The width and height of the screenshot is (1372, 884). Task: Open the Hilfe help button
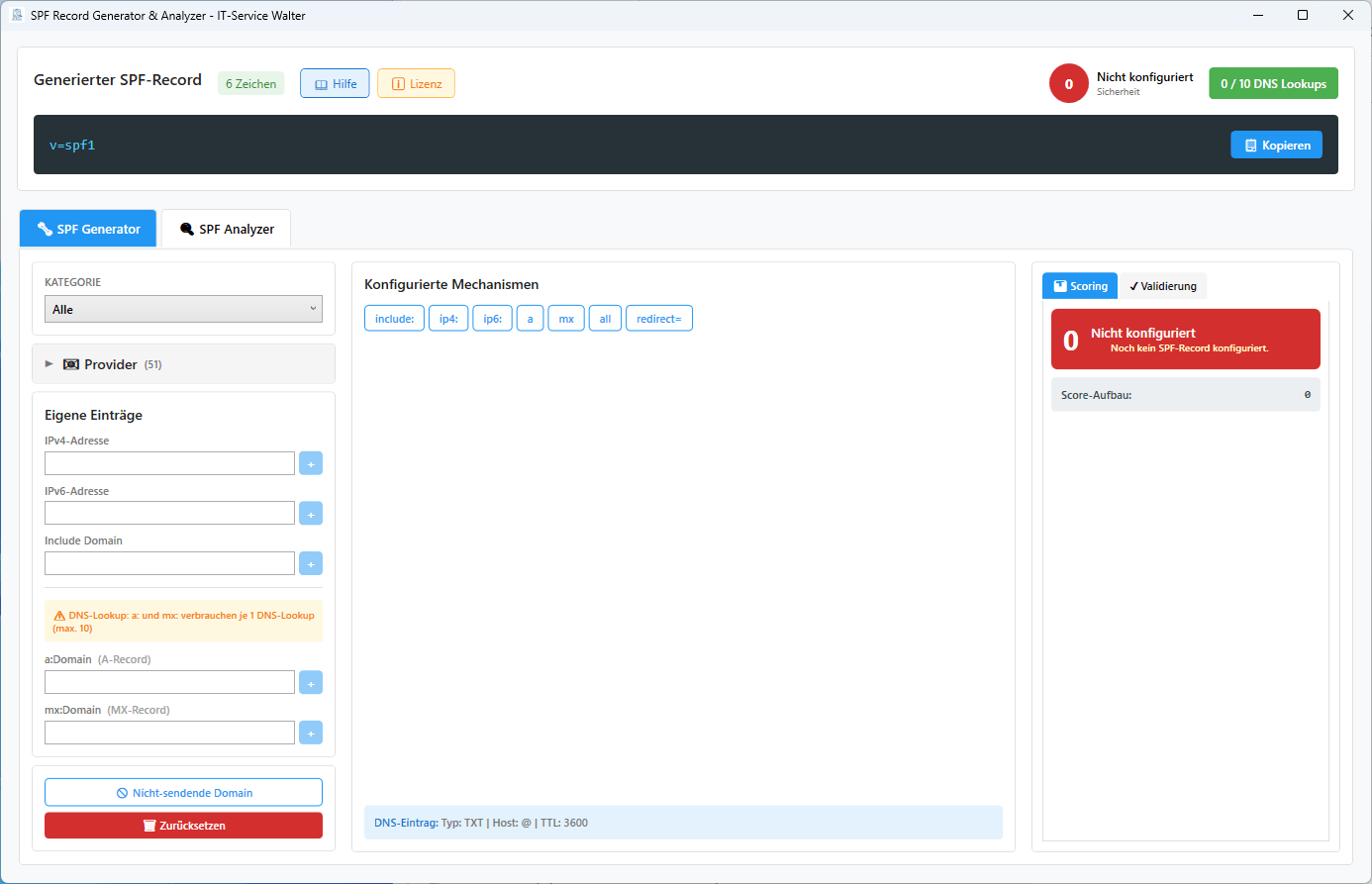tap(335, 84)
